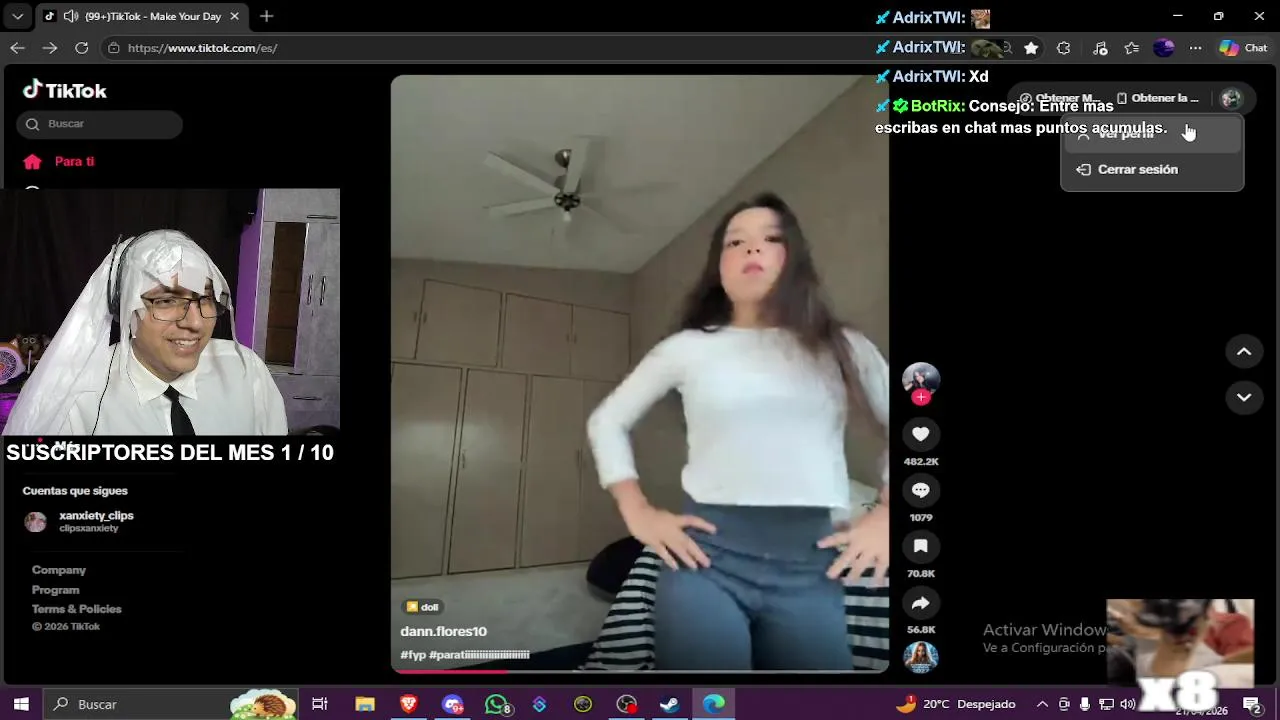The image size is (1280, 720).
Task: Like the video with the heart icon
Action: click(920, 434)
